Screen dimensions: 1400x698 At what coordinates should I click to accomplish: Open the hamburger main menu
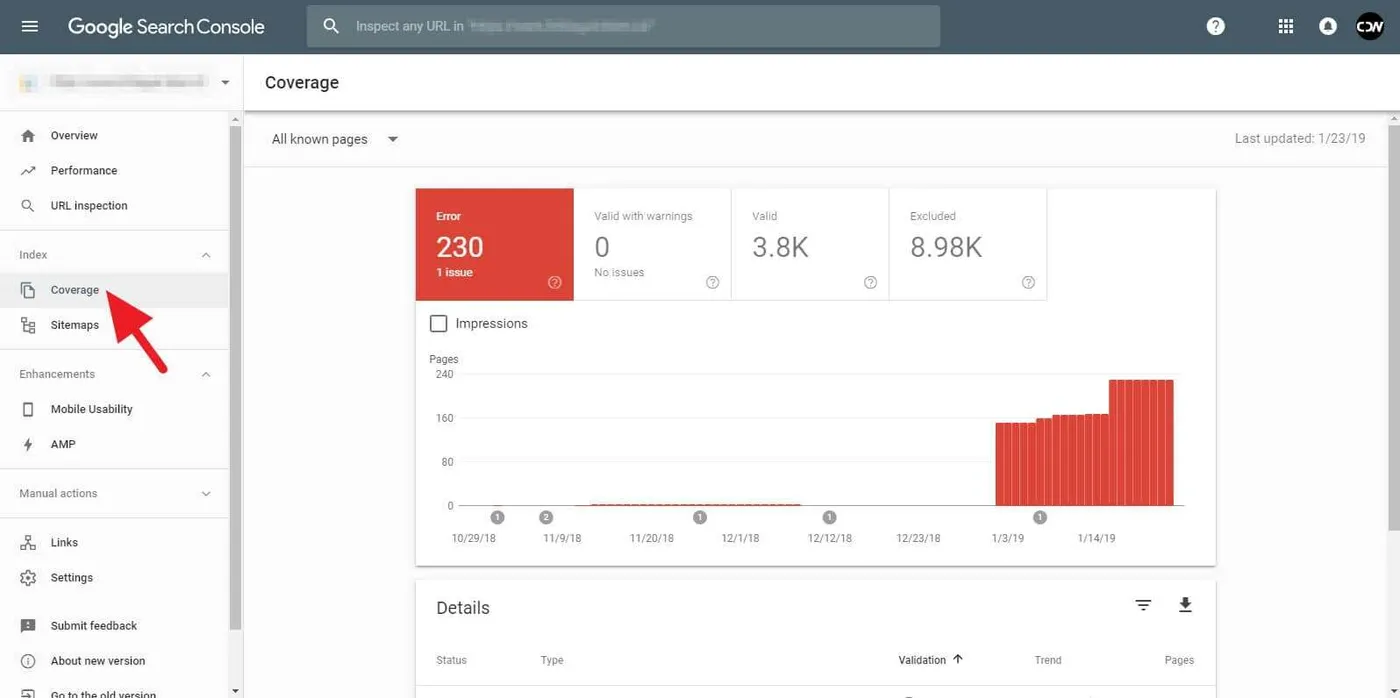pyautogui.click(x=29, y=26)
